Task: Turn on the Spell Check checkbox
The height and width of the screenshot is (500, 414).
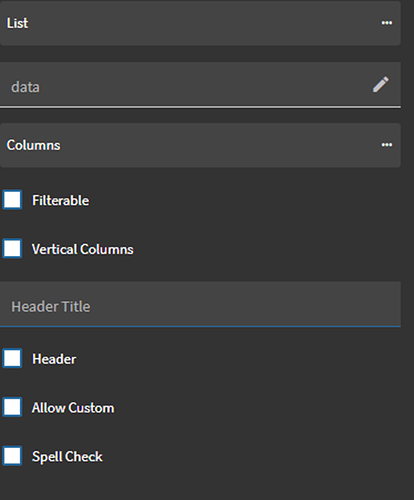Action: (12, 456)
